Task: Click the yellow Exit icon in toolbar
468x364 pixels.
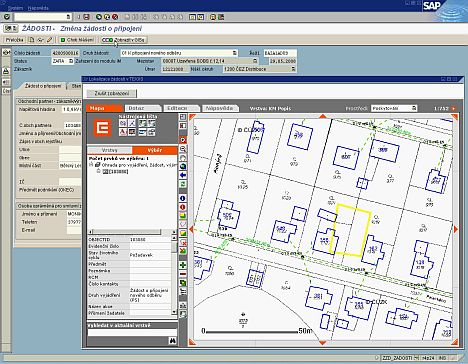Action: point(107,17)
